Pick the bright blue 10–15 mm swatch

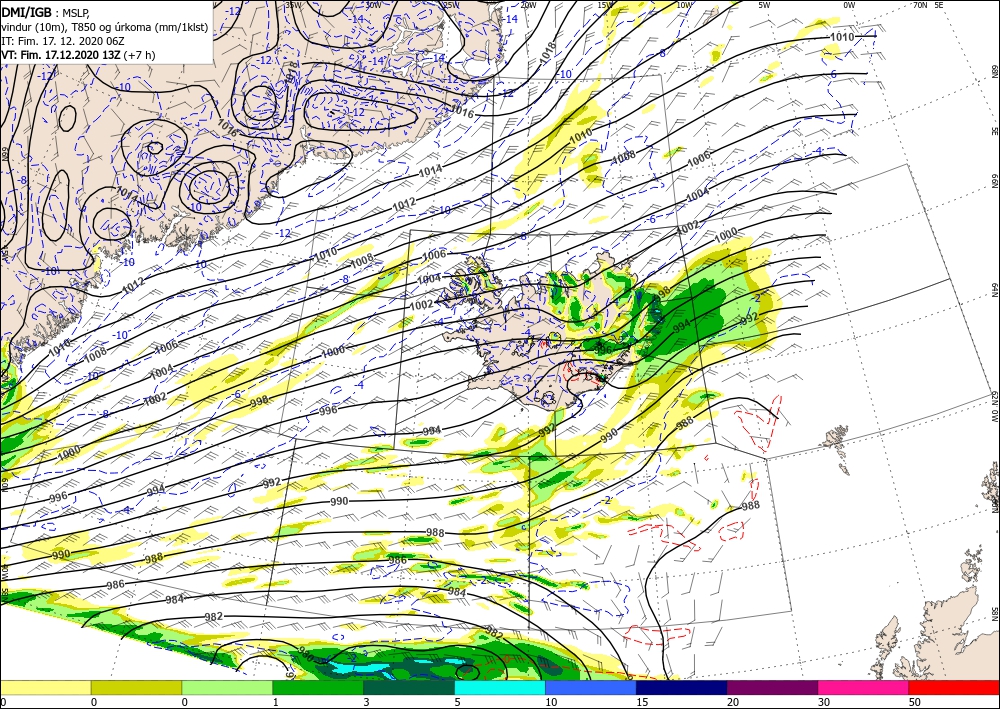pyautogui.click(x=591, y=688)
